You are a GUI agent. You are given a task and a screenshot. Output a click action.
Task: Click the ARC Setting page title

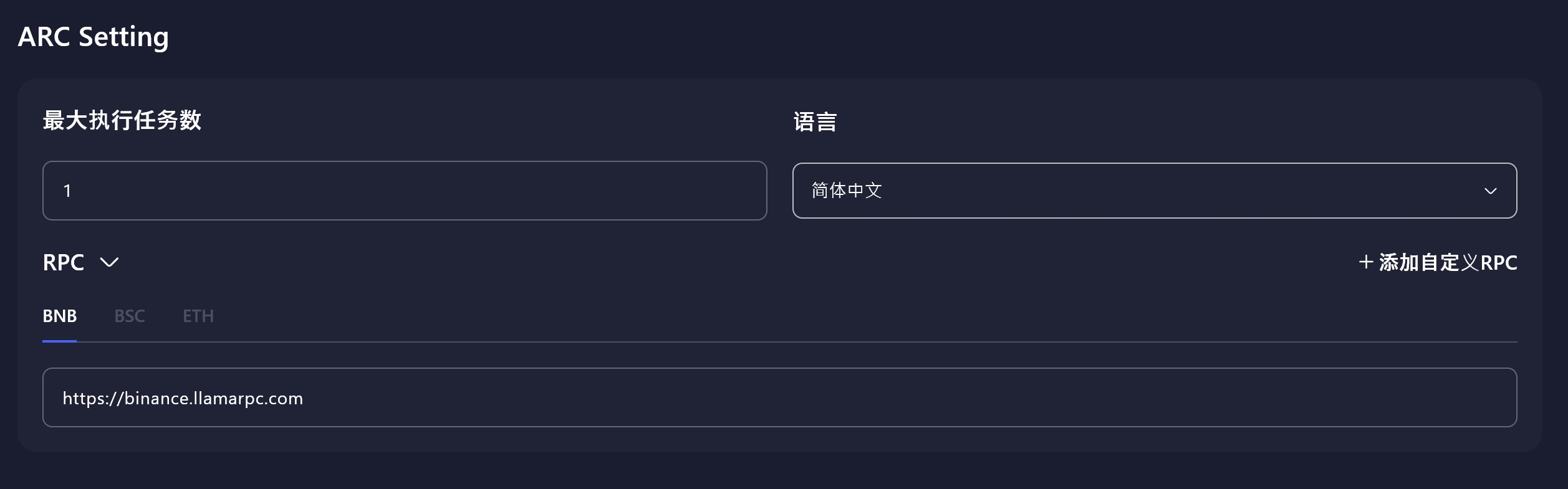click(x=94, y=37)
